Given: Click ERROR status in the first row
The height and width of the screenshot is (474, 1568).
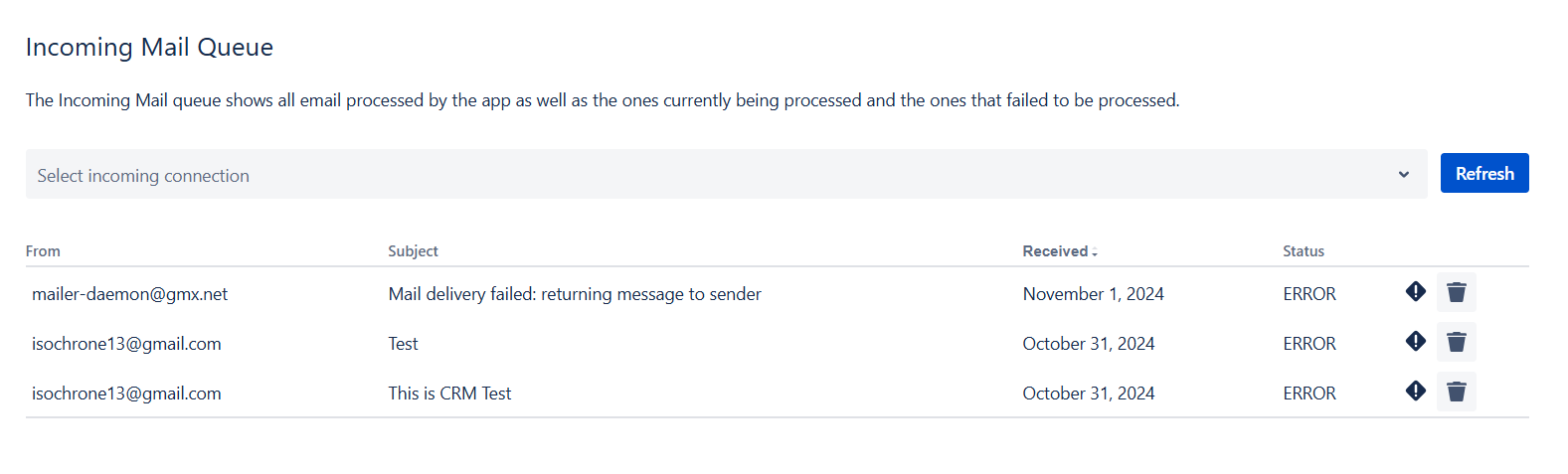Looking at the screenshot, I should tap(1309, 294).
